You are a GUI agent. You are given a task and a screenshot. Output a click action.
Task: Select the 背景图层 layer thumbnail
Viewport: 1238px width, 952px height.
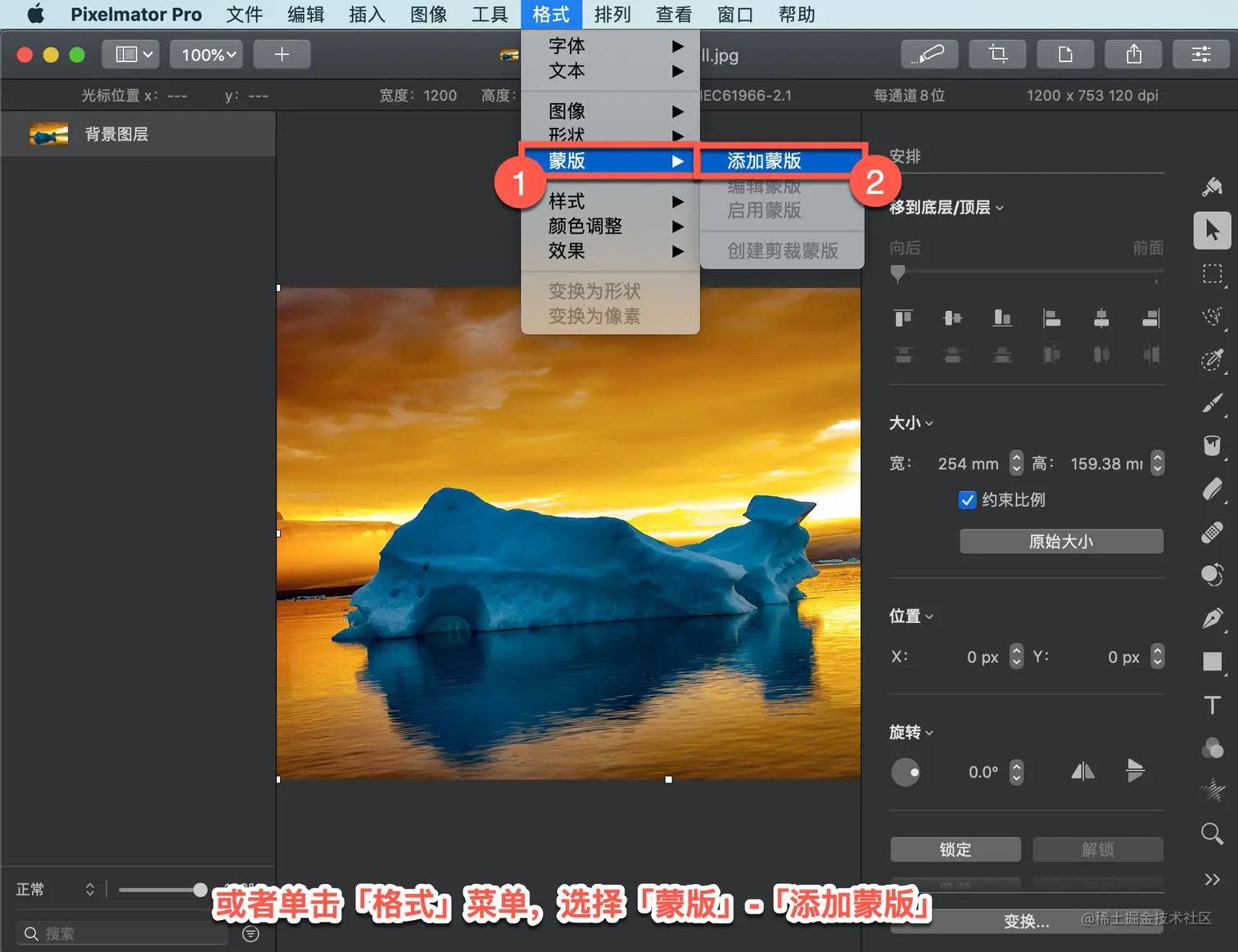(x=48, y=134)
